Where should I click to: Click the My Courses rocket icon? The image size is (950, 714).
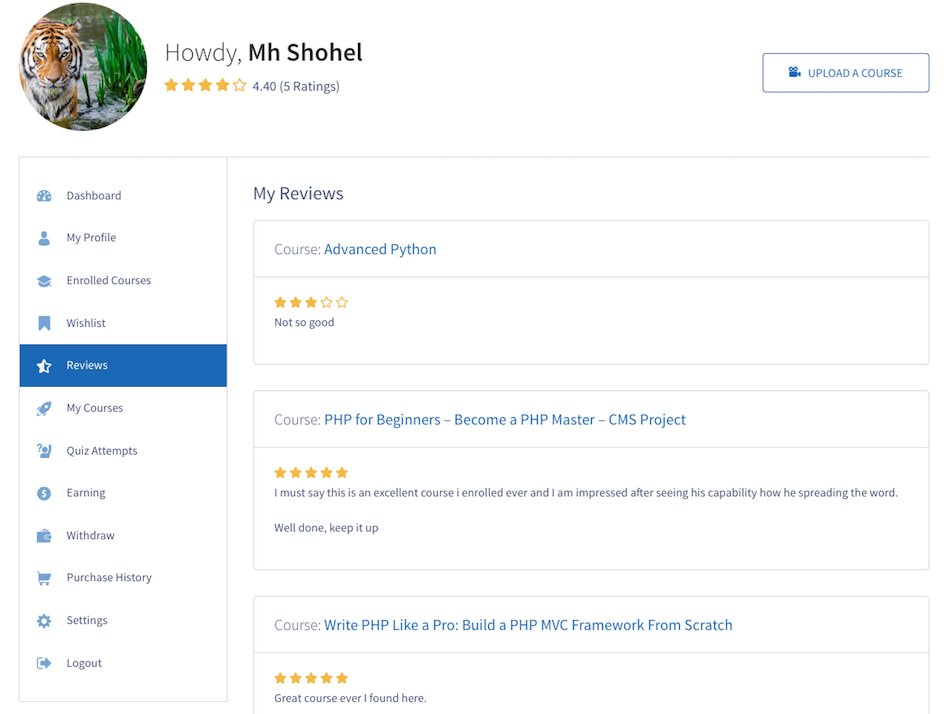44,409
